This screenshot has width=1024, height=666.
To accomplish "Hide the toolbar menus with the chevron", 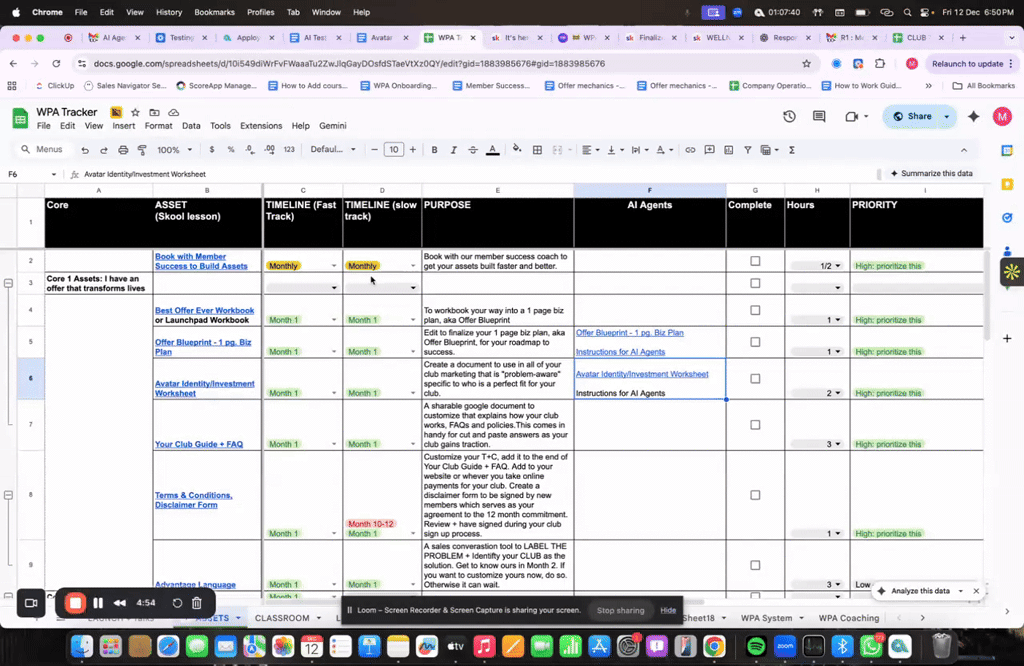I will point(964,150).
